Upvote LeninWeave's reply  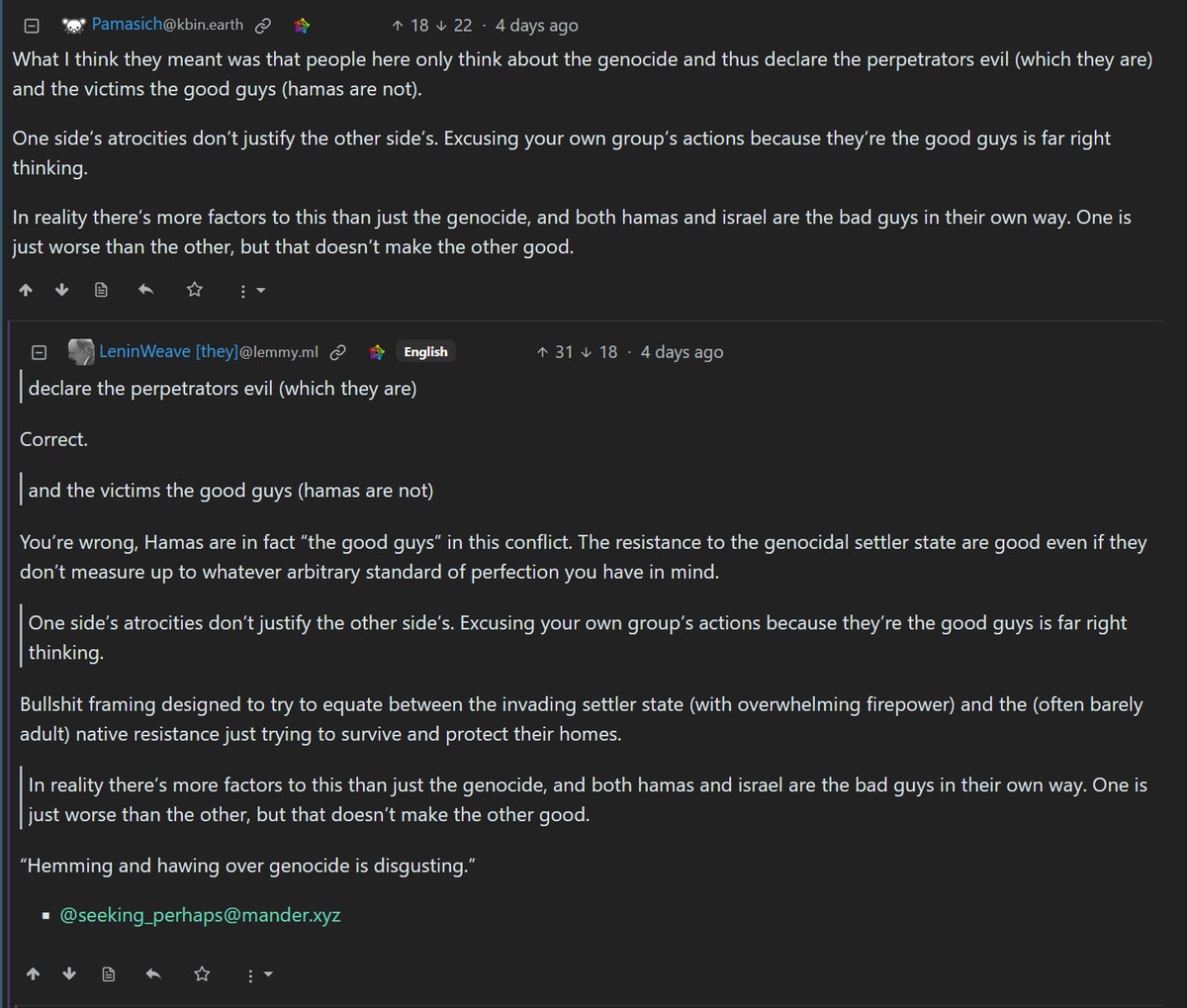(33, 974)
